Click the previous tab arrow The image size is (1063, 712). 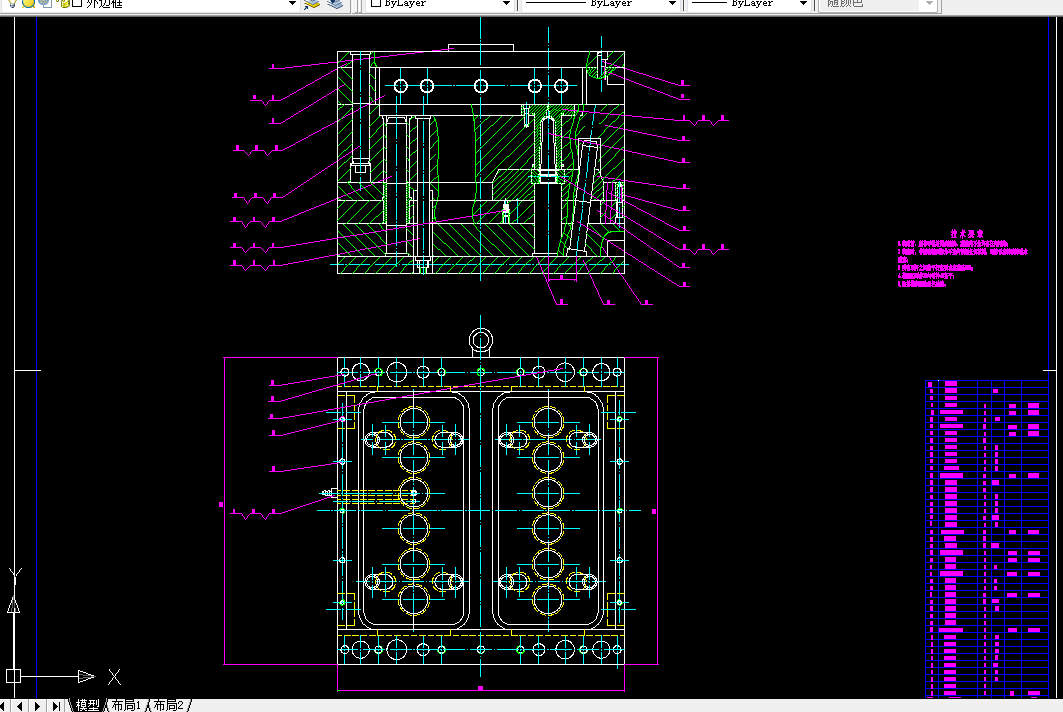[x=20, y=706]
